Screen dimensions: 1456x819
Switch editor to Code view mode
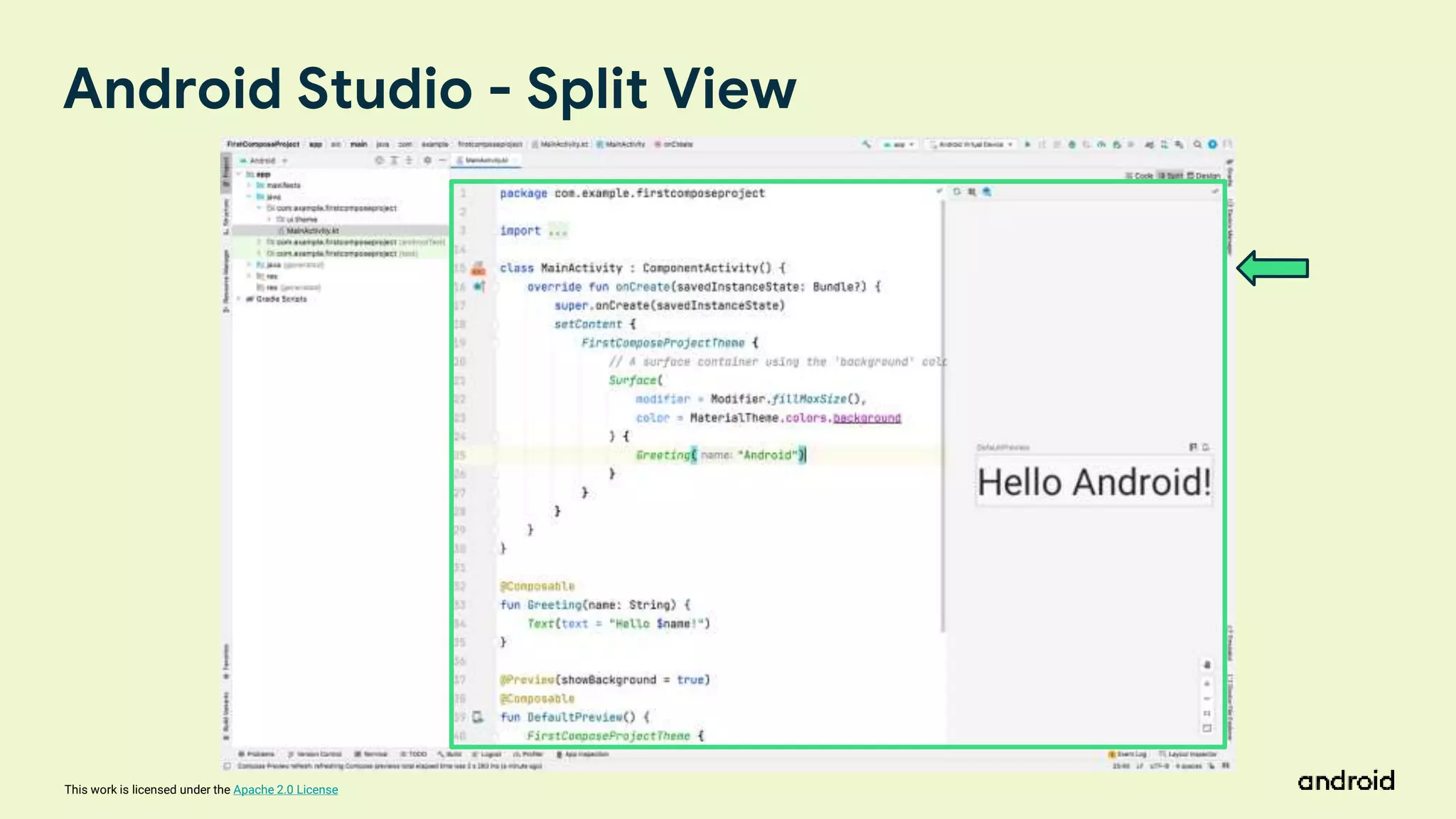(1140, 176)
